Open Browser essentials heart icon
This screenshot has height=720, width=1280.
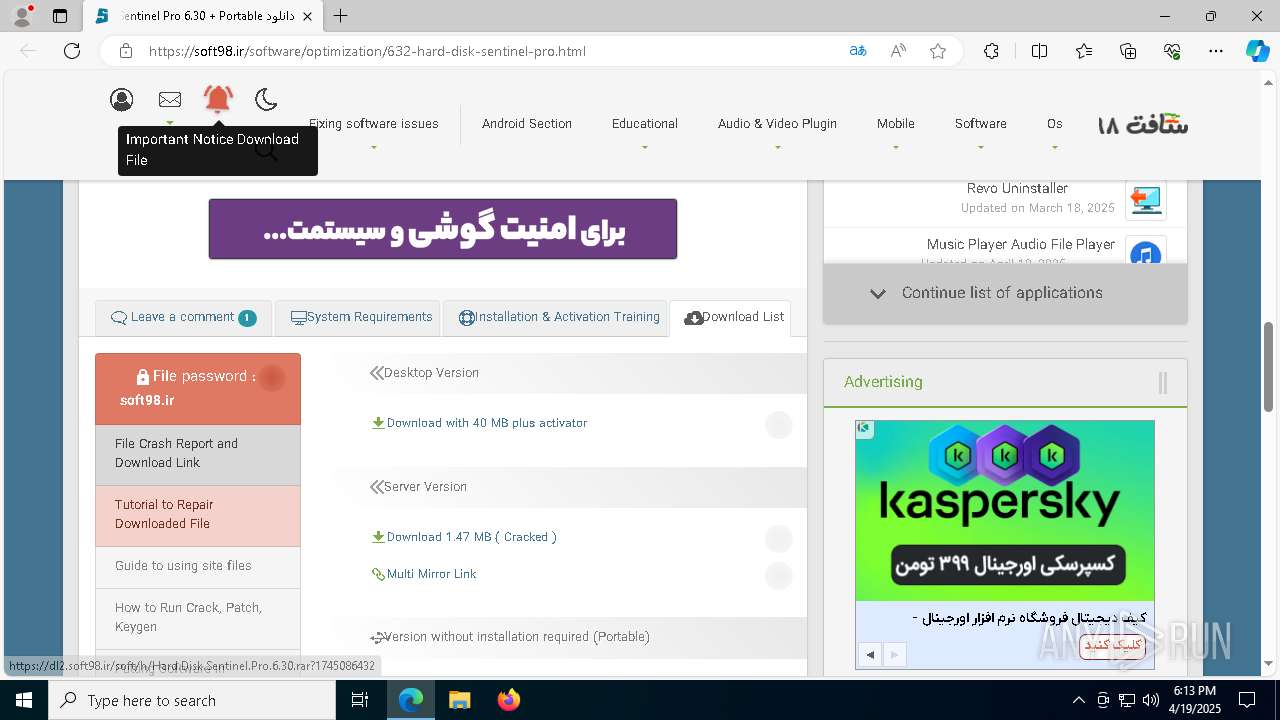pos(1172,51)
